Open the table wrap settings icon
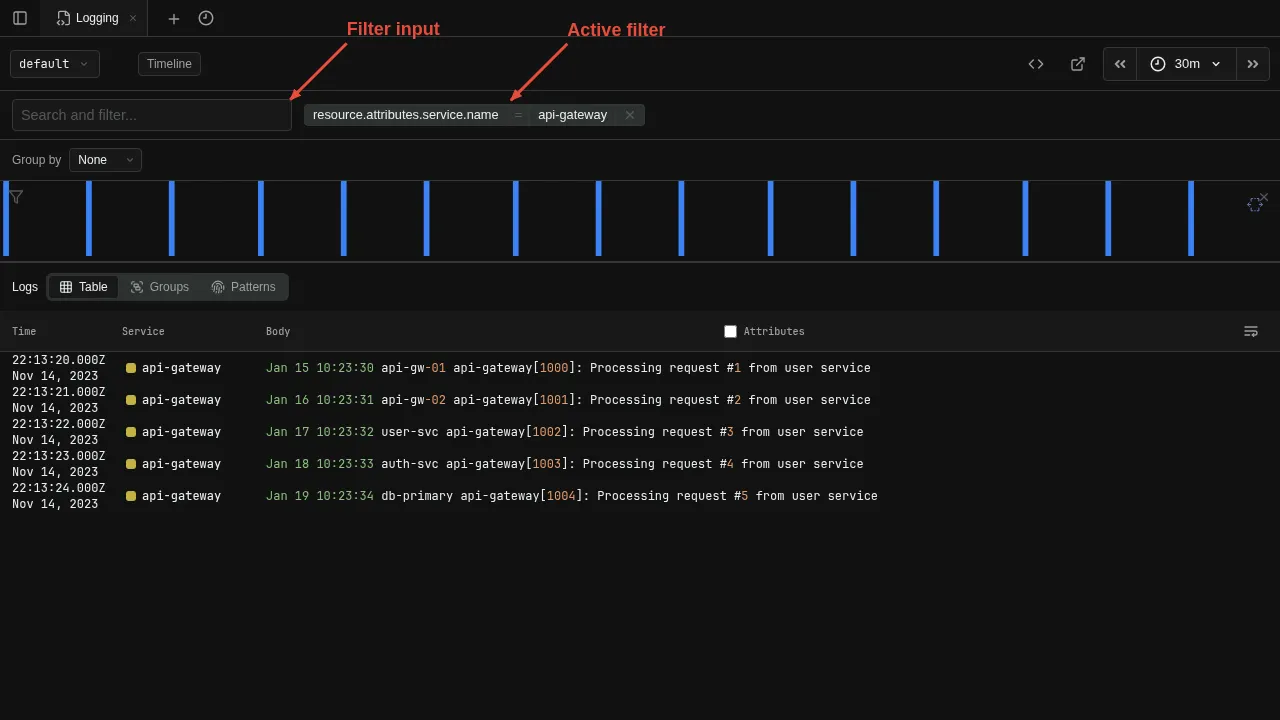Viewport: 1280px width, 720px height. tap(1251, 331)
